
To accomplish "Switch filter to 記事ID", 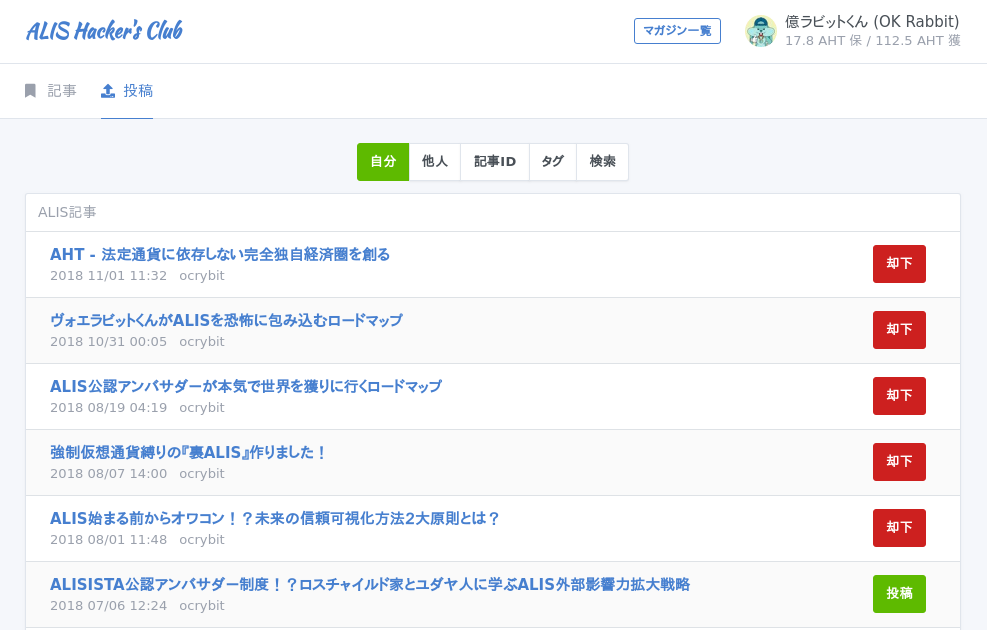I will point(495,162).
